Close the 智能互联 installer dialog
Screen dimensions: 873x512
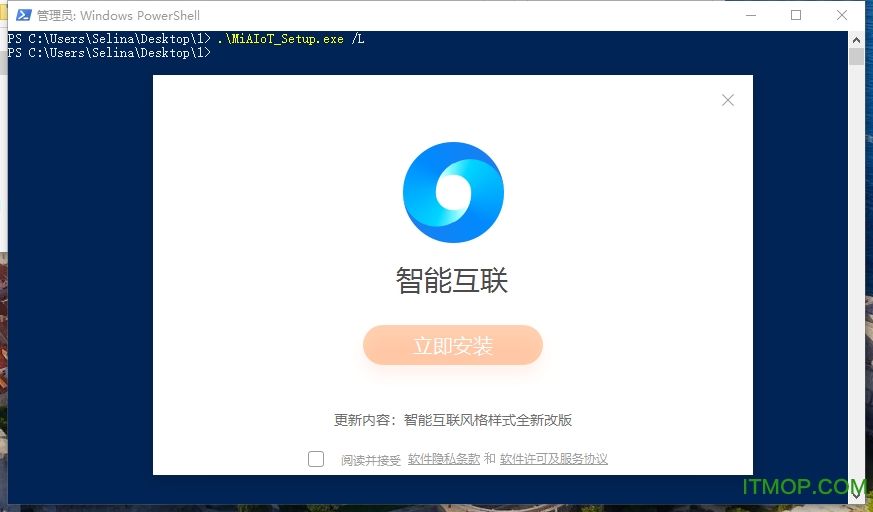tap(728, 100)
